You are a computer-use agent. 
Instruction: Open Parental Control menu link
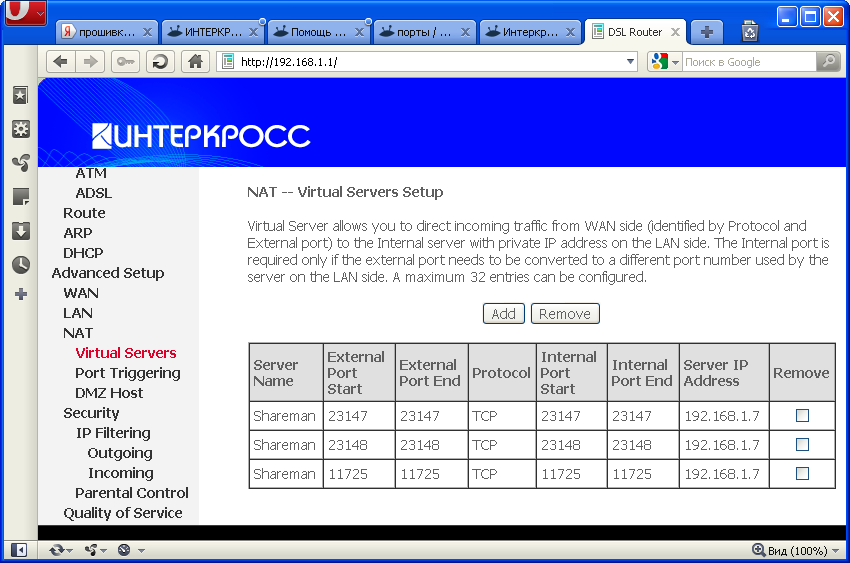point(132,493)
